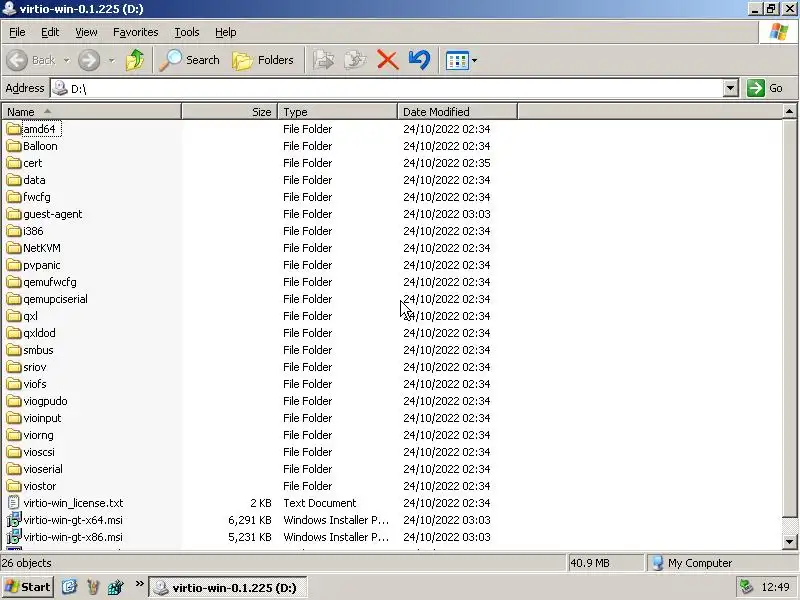Click the vertical scrollbar thumb

(x=789, y=317)
